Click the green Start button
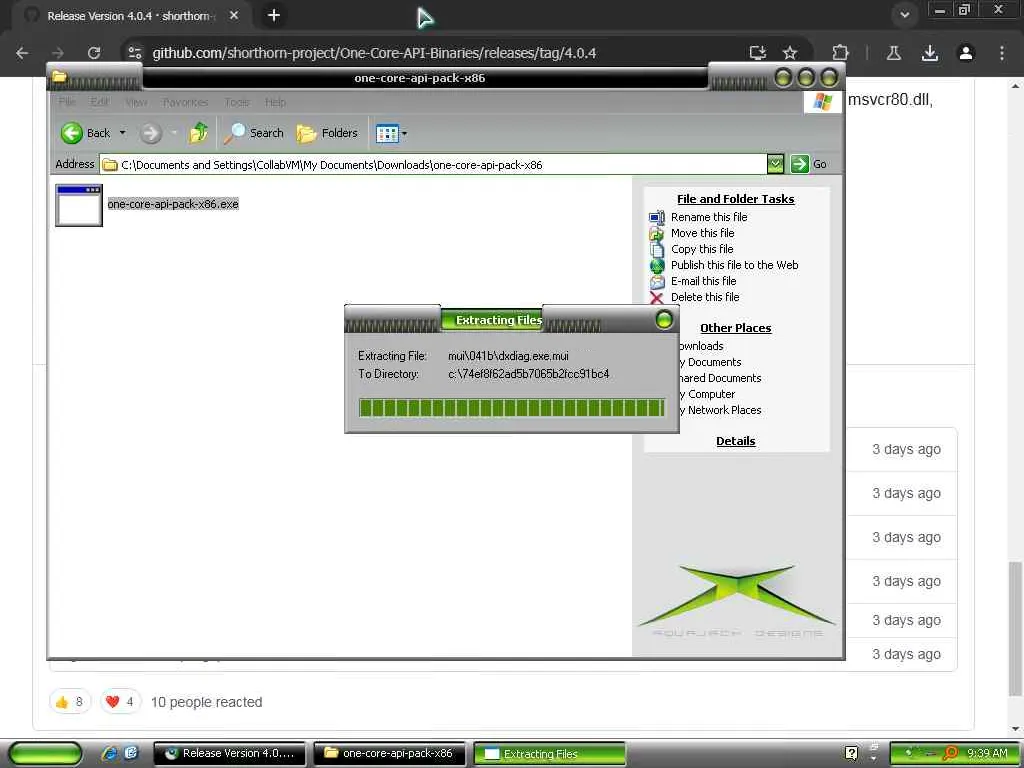 click(46, 754)
